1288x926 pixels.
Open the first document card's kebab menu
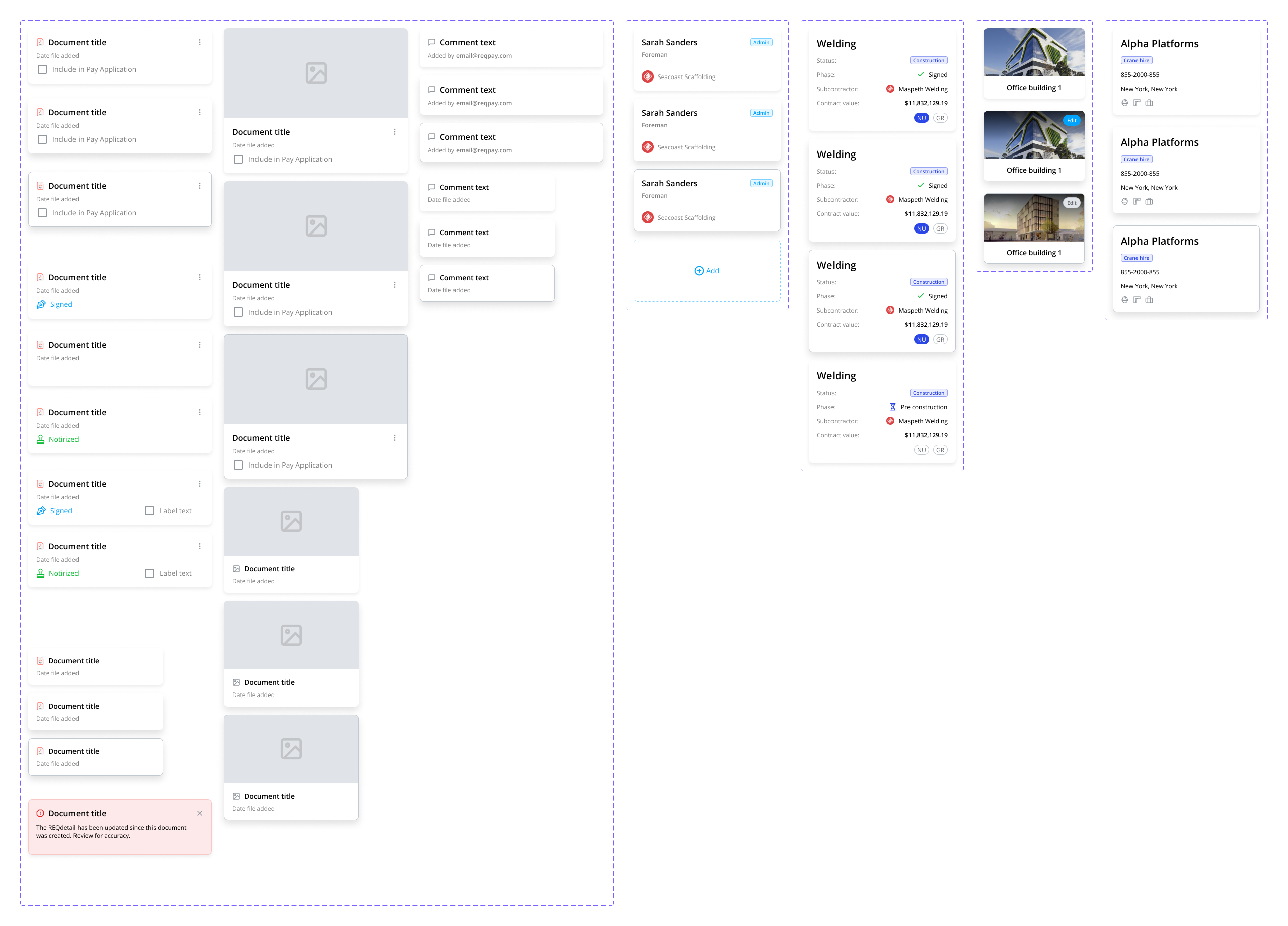200,43
